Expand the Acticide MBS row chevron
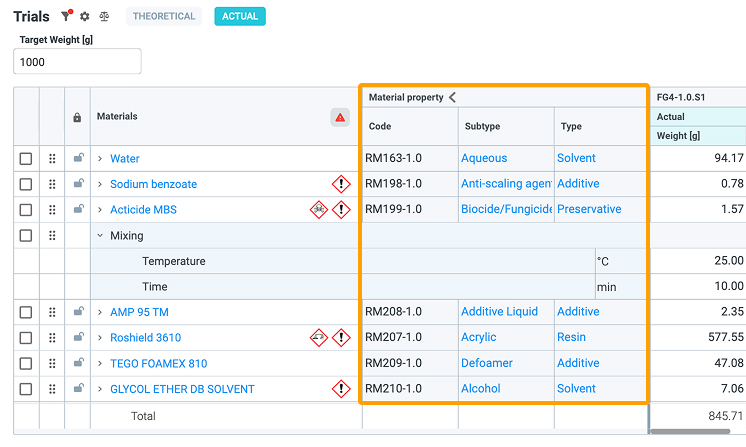746x447 pixels. pos(100,210)
